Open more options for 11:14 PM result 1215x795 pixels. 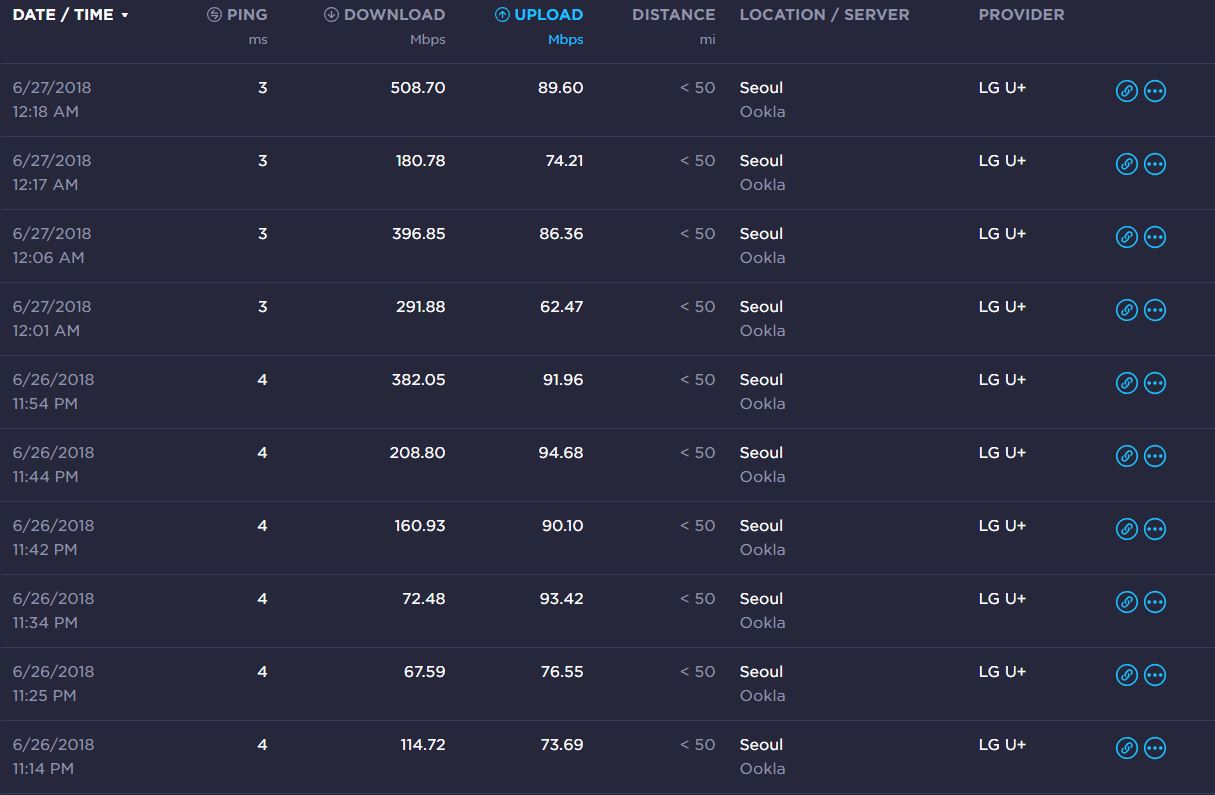tap(1155, 748)
